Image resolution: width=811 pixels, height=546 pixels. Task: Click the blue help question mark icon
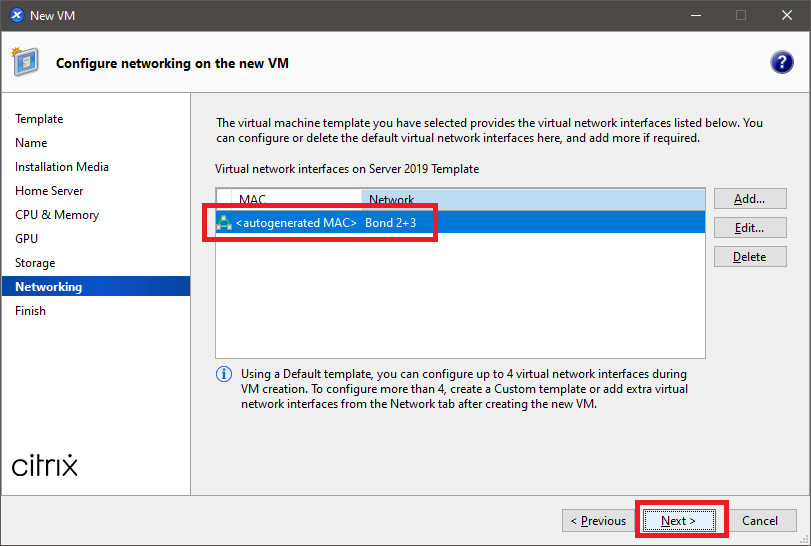[781, 62]
